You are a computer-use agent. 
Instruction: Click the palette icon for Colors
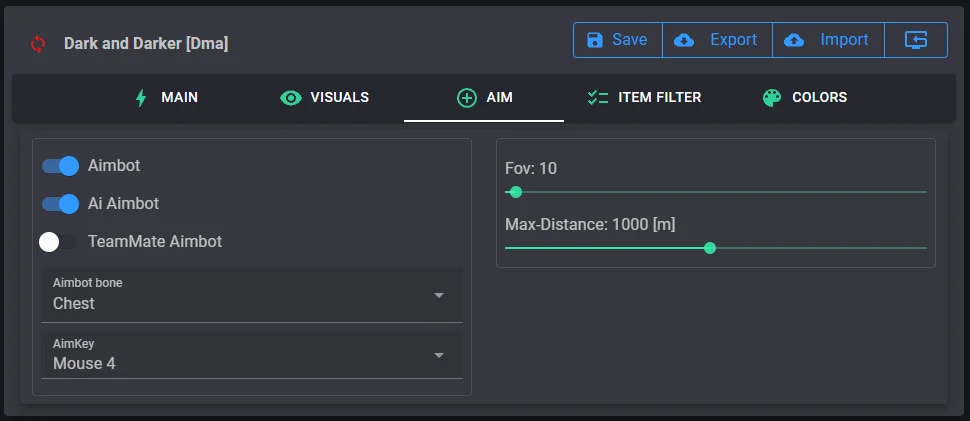tap(771, 98)
